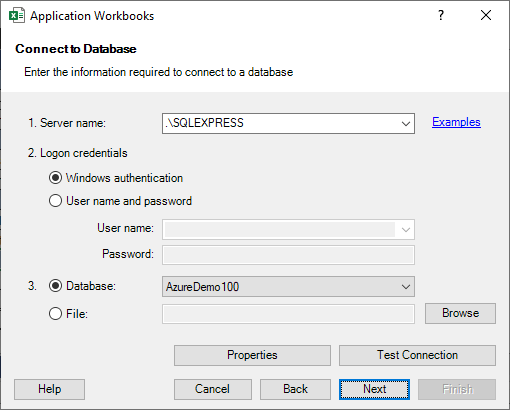This screenshot has height=410, width=510.
Task: Open the AzureDemo100 database dropdown
Action: coord(288,286)
